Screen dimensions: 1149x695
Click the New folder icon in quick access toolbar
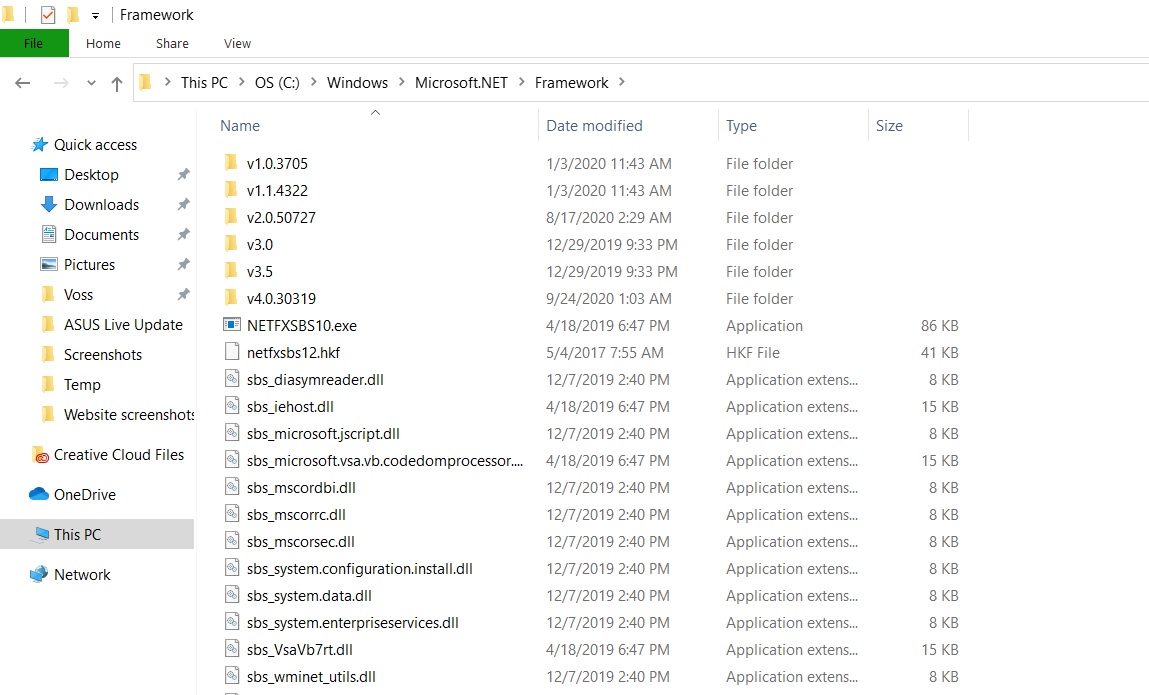[73, 15]
